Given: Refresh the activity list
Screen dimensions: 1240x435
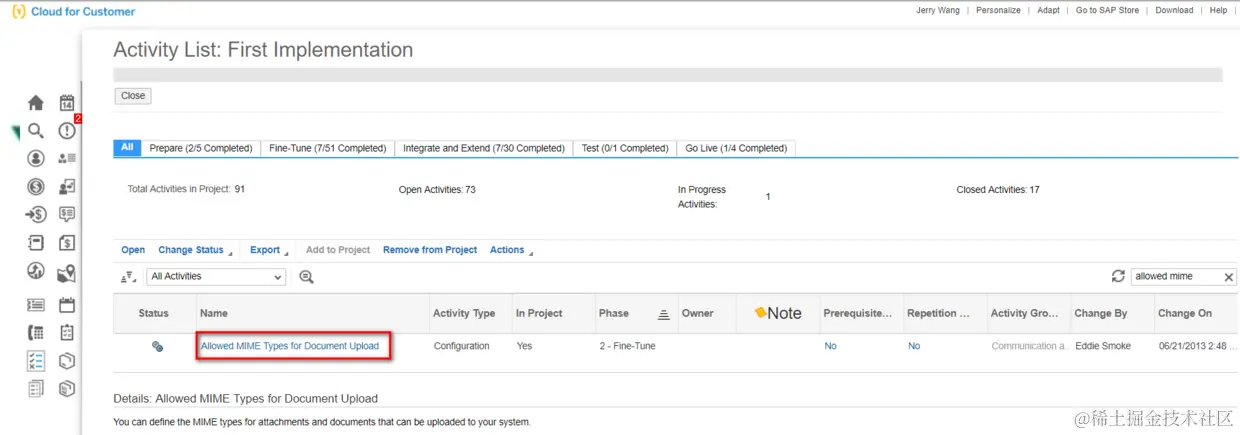Looking at the screenshot, I should click(x=1118, y=276).
